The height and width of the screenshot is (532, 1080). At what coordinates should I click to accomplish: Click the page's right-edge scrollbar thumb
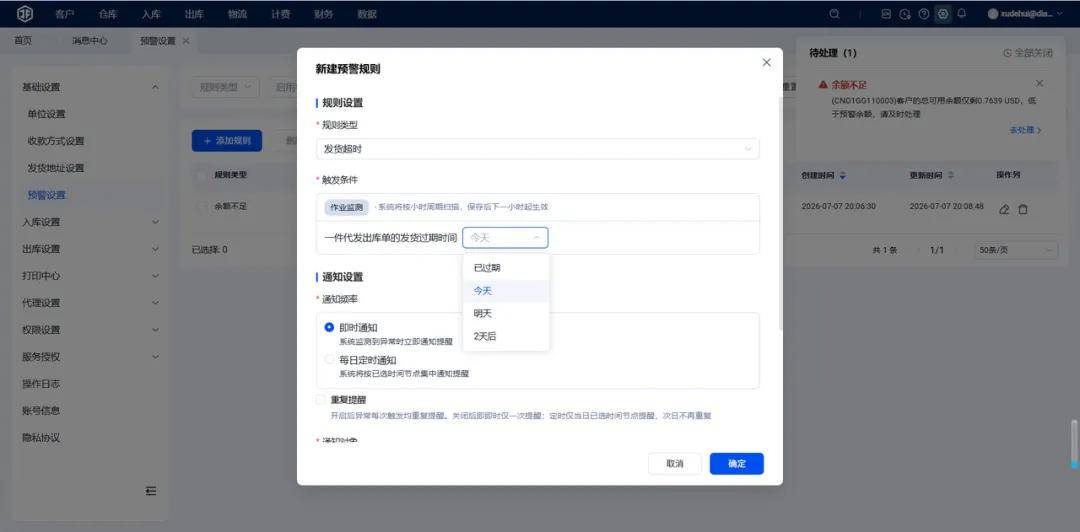(x=1074, y=444)
